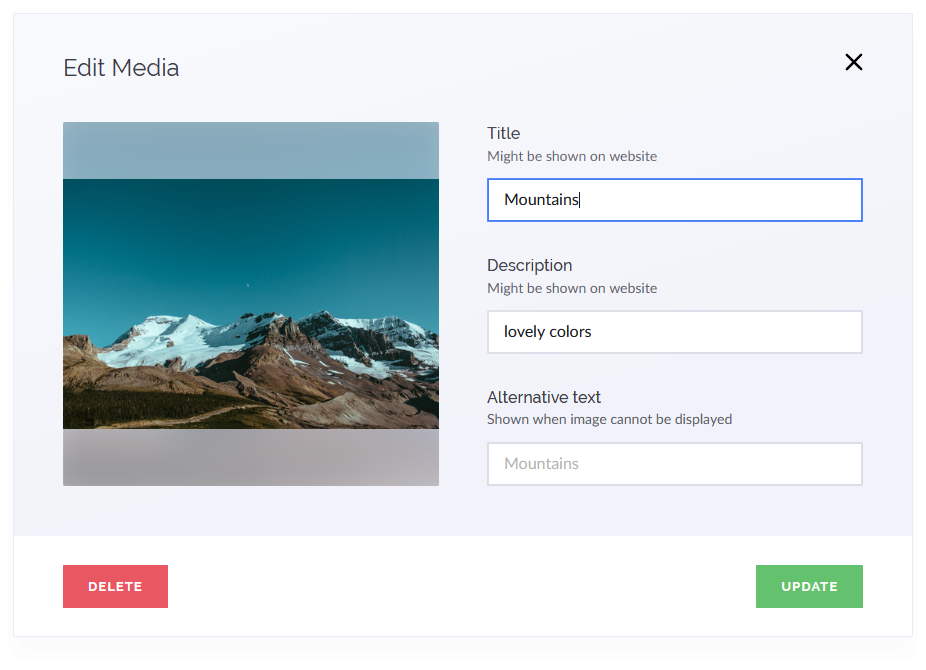Click the Alternative text label
This screenshot has height=670, width=926.
click(x=544, y=397)
